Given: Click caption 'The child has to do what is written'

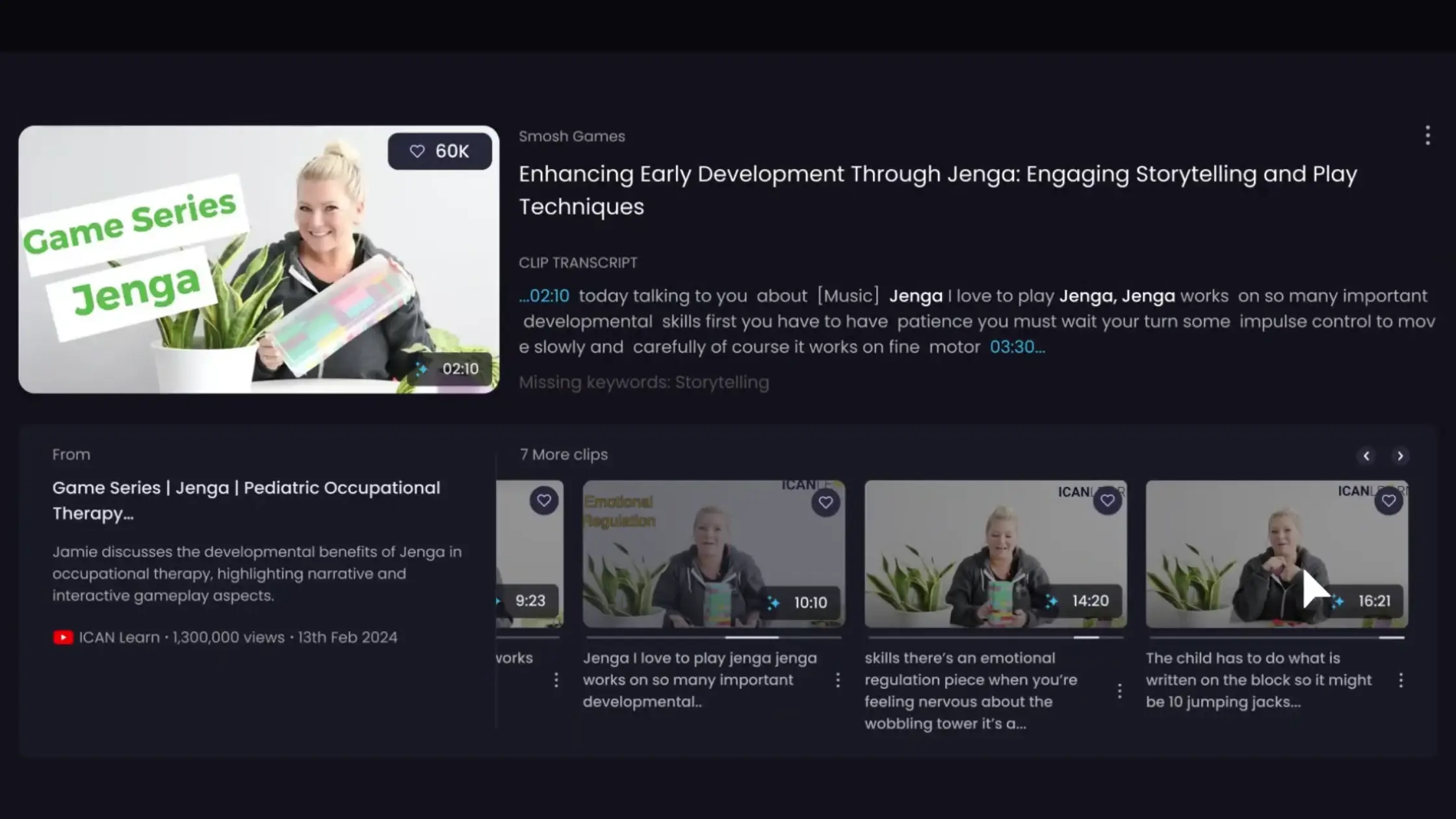Looking at the screenshot, I should coord(1259,680).
